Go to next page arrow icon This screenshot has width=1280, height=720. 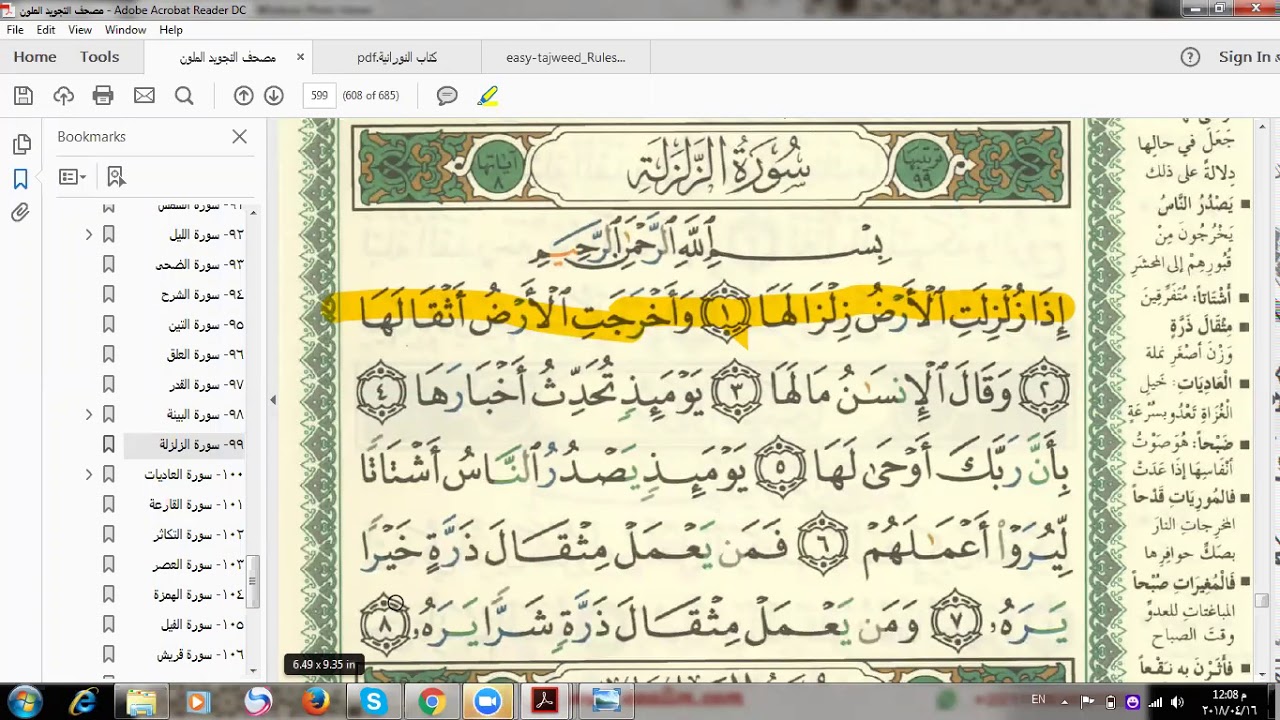[x=274, y=96]
